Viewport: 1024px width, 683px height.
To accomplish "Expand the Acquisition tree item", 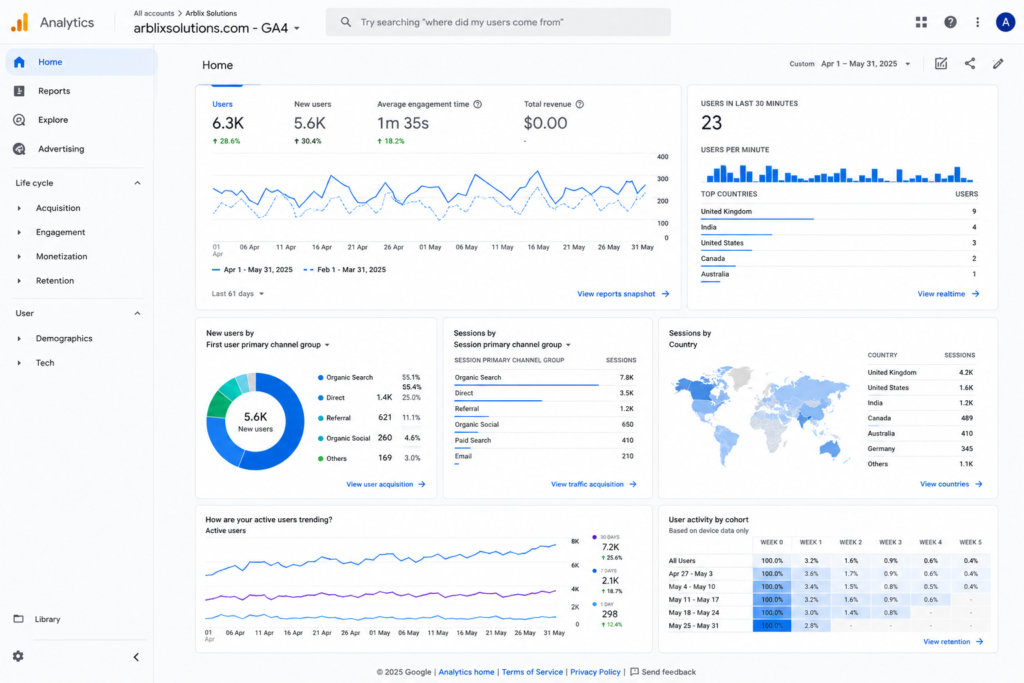I will pos(19,208).
